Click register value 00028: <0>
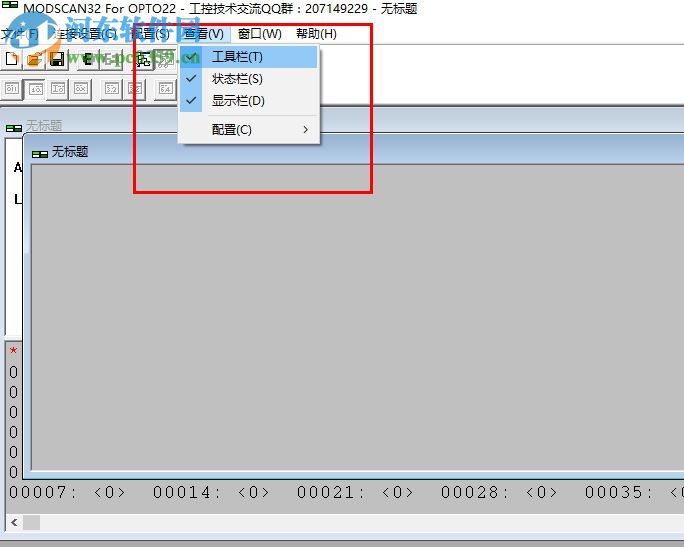 click(x=499, y=492)
